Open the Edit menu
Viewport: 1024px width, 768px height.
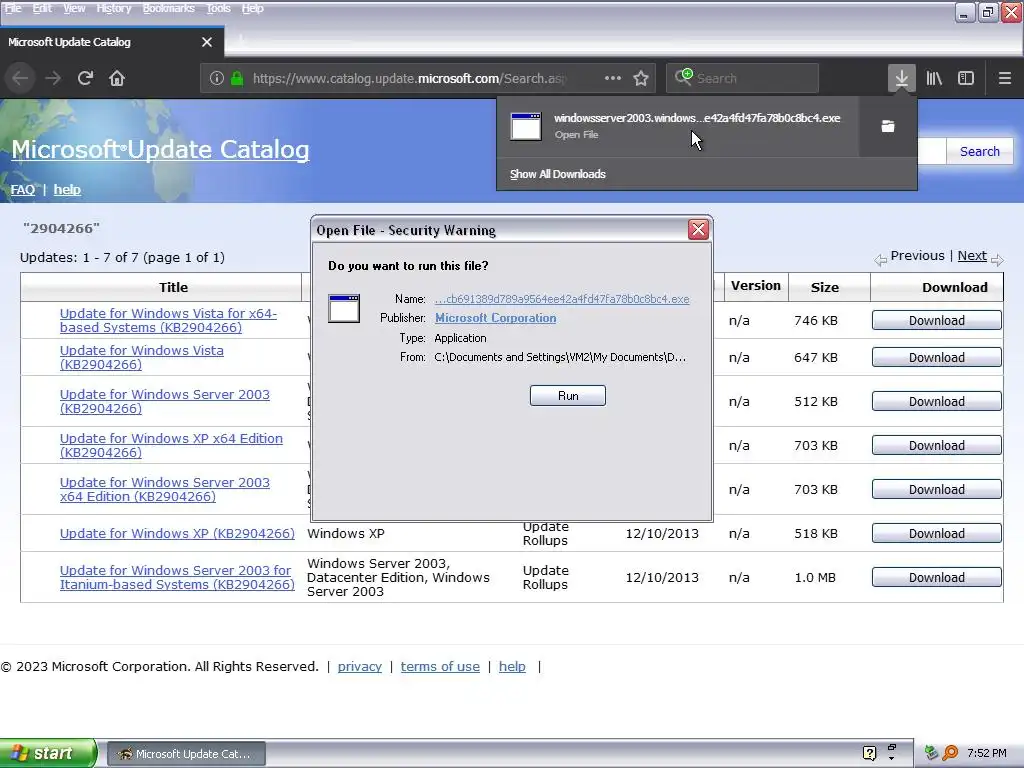[42, 8]
